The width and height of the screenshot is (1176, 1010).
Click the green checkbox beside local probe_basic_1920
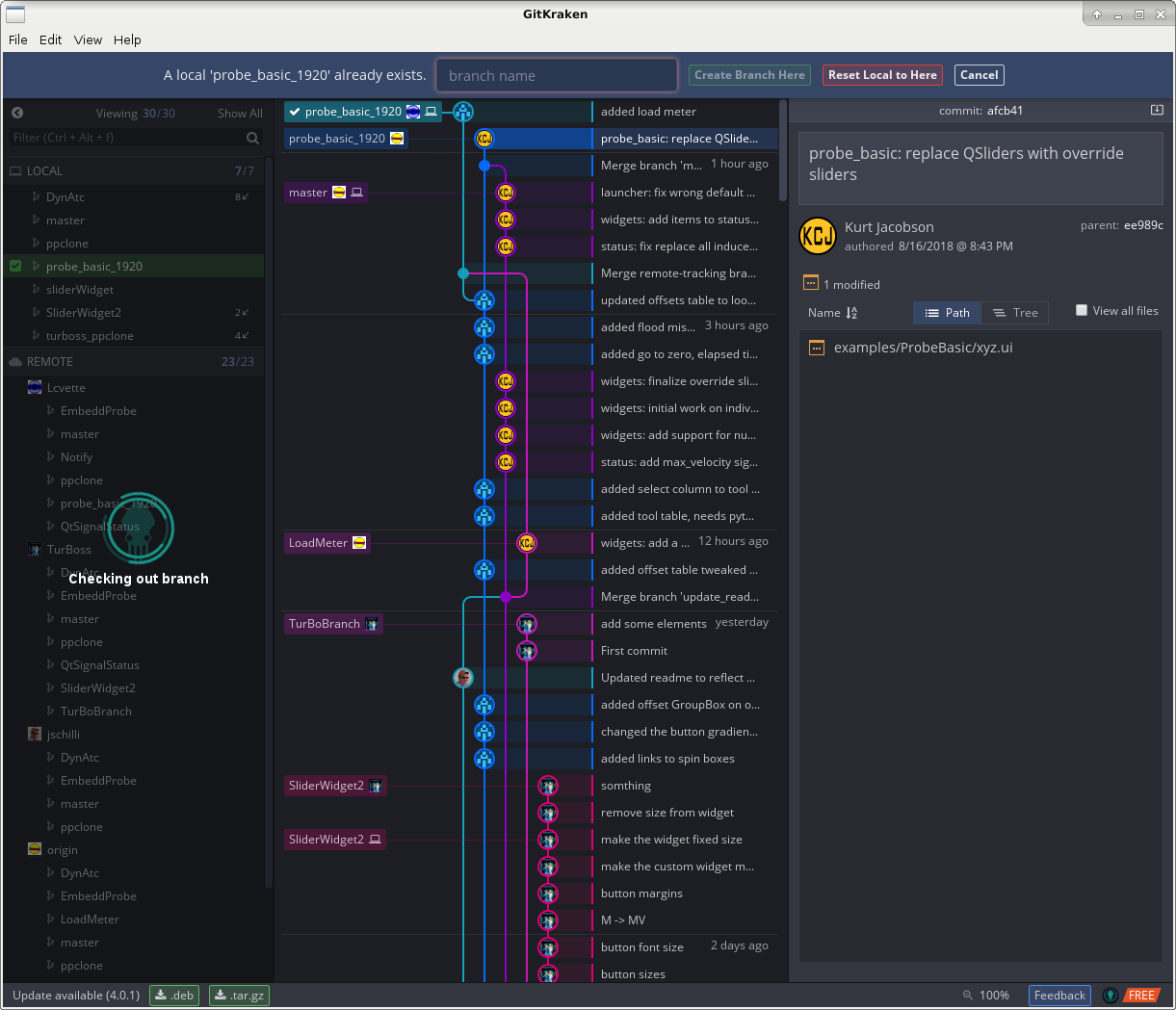pyautogui.click(x=15, y=267)
